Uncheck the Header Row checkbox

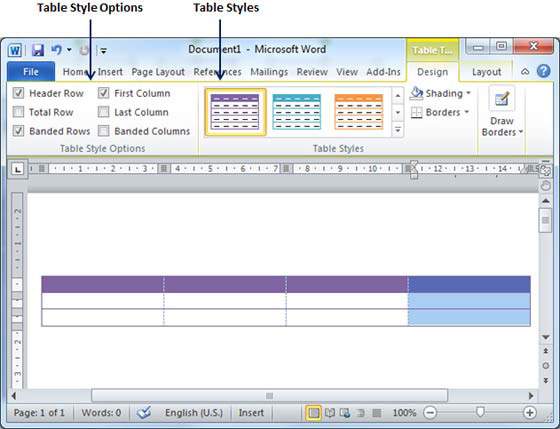pos(18,93)
